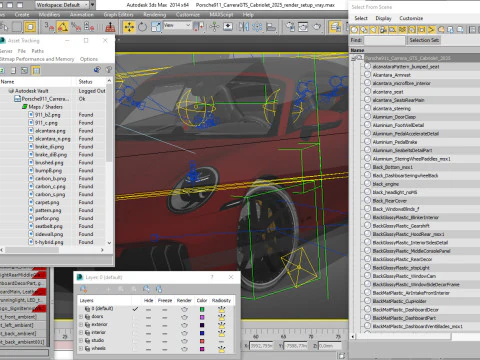Click the Refresh icon in Asset Tracking
The width and height of the screenshot is (480, 360).
click(2, 70)
